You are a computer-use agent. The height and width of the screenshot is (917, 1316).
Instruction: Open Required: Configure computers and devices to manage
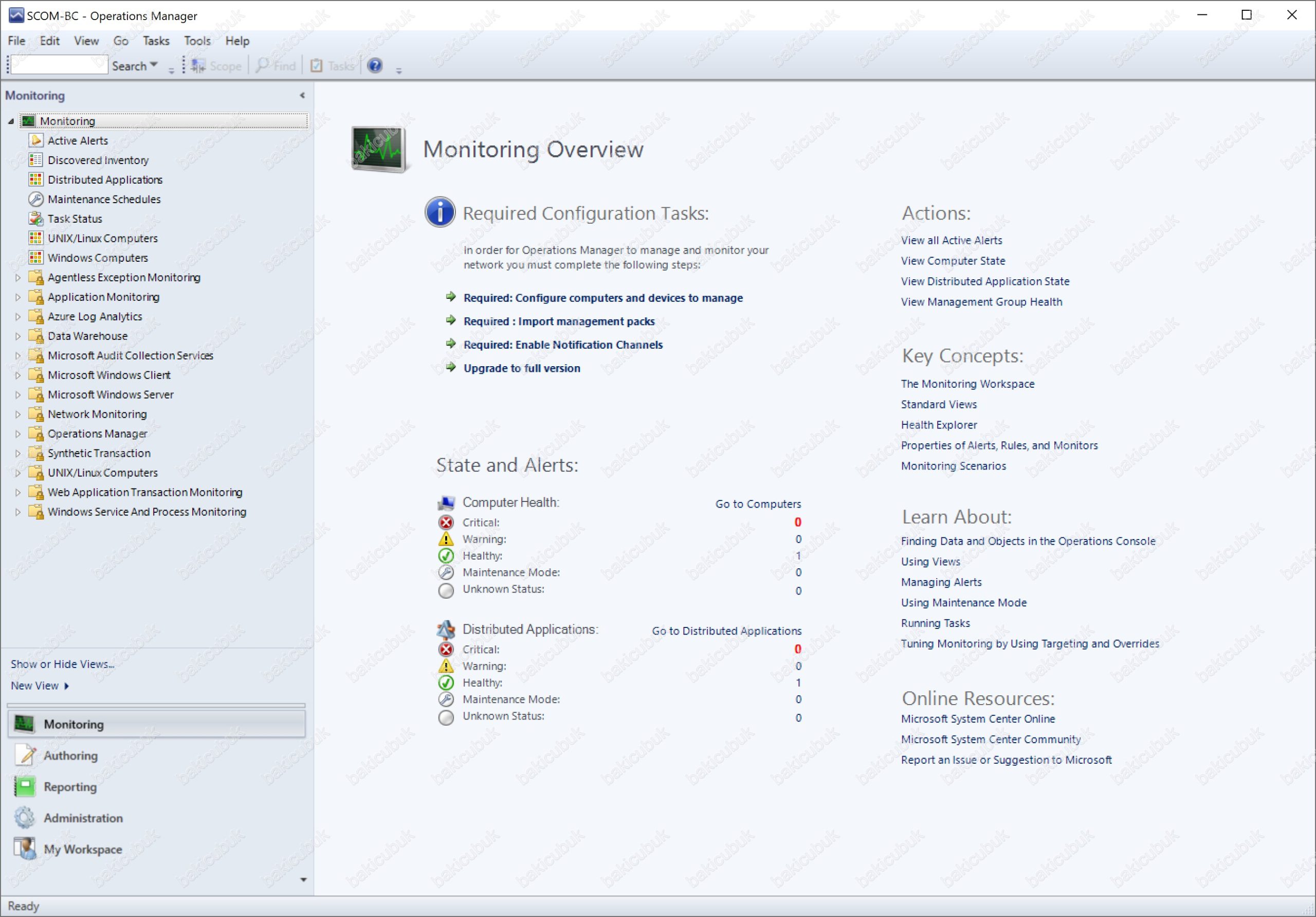pos(603,298)
